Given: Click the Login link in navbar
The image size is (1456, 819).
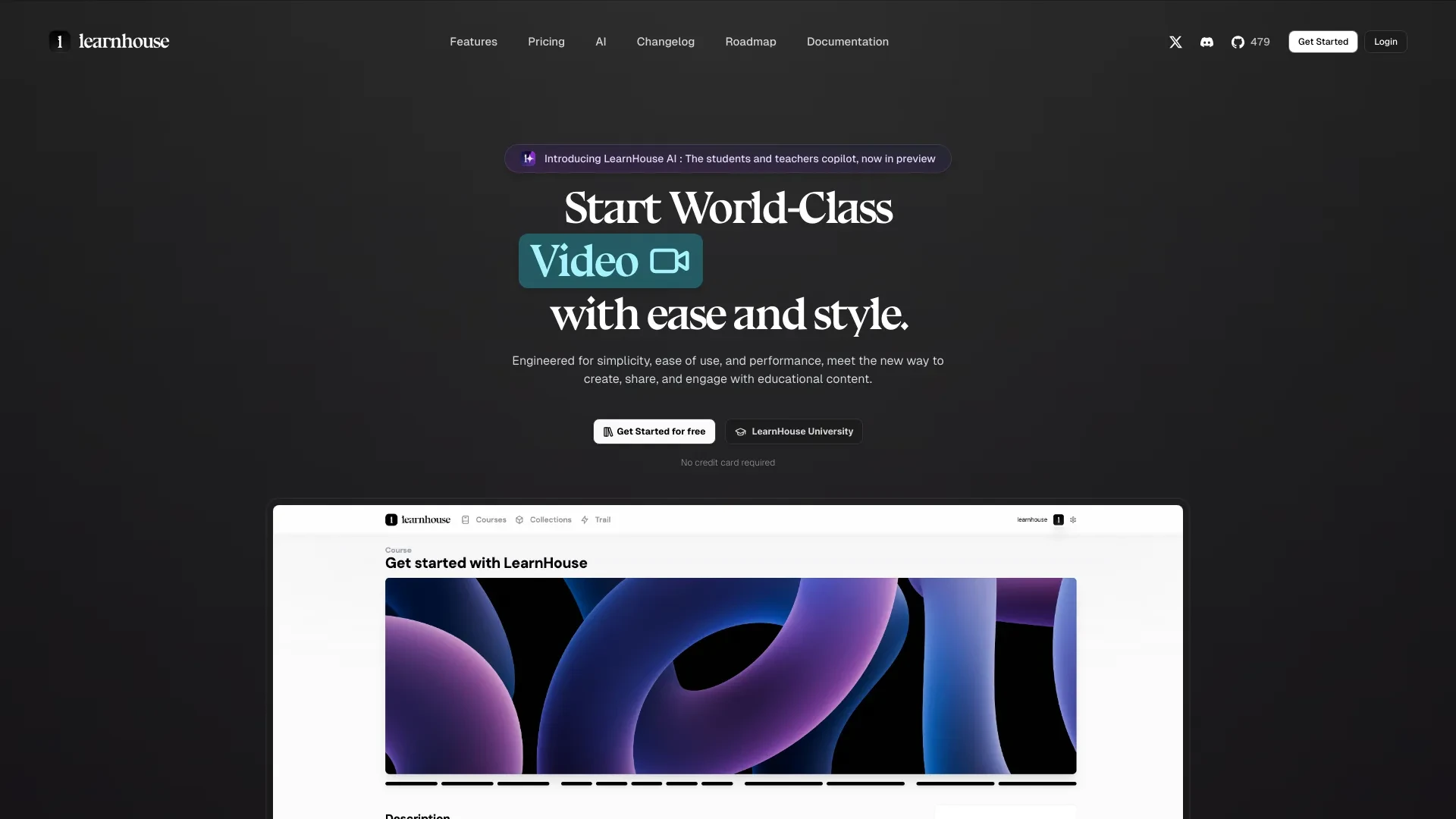Looking at the screenshot, I should pyautogui.click(x=1386, y=42).
